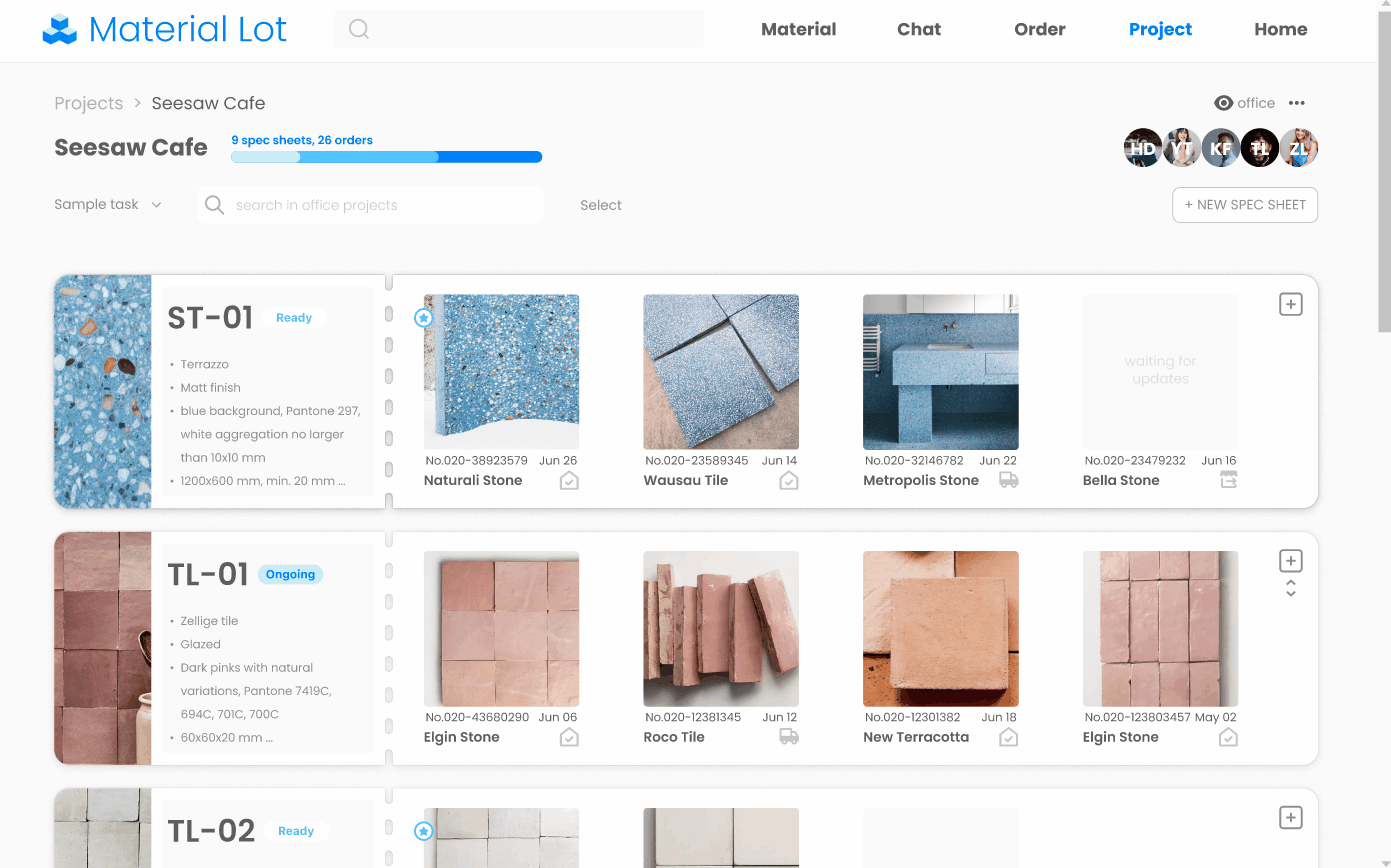Open ZL team member avatar
The height and width of the screenshot is (868, 1391).
tap(1299, 148)
